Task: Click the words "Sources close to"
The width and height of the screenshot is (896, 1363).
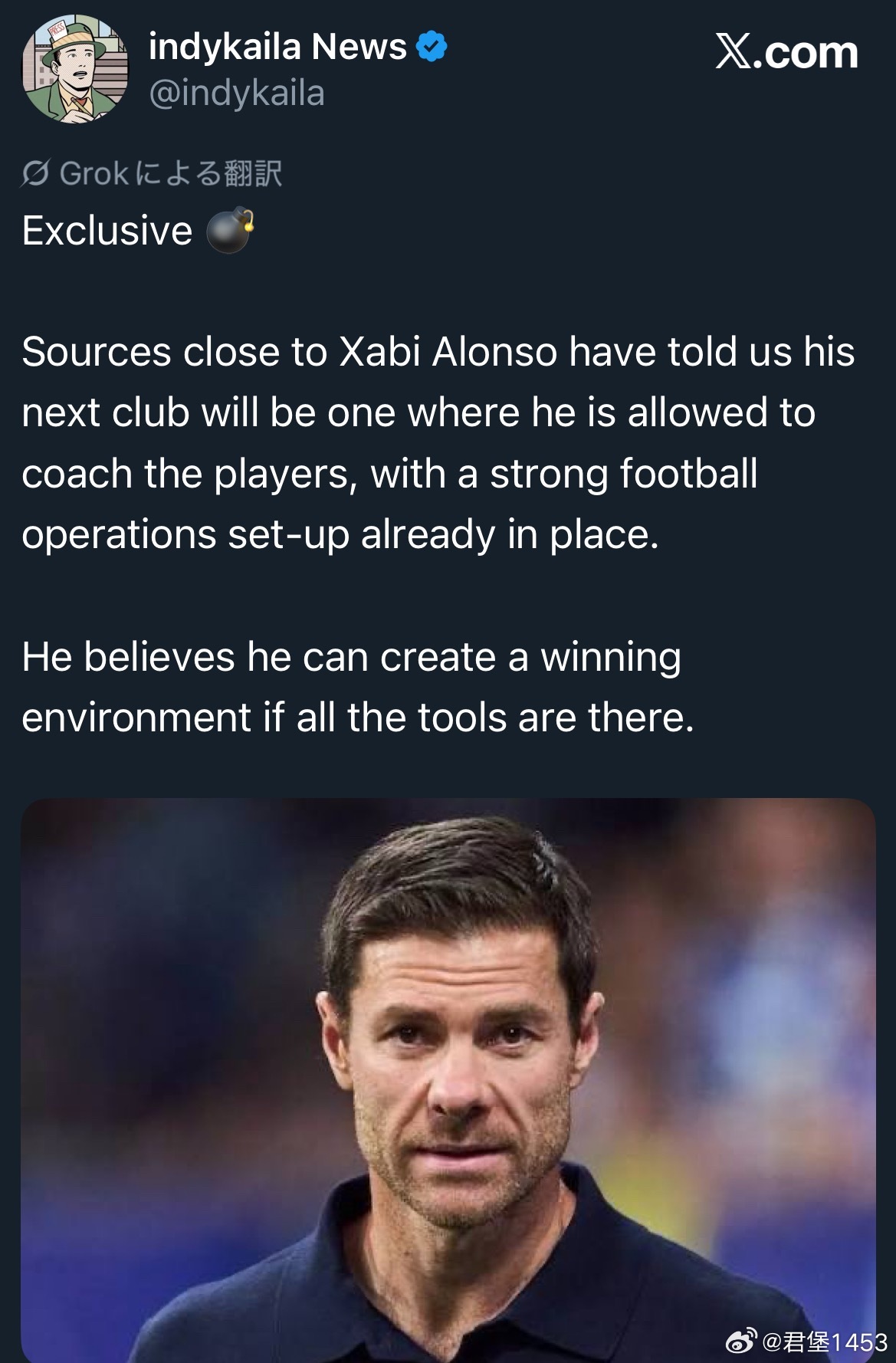Action: click(x=174, y=353)
